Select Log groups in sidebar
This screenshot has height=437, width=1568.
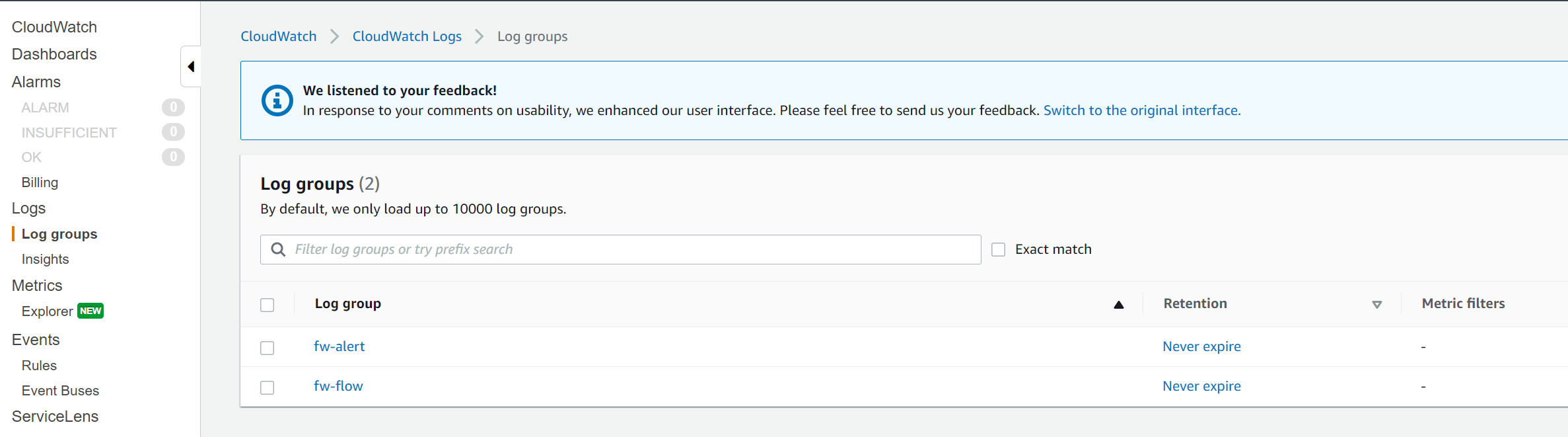coord(59,234)
